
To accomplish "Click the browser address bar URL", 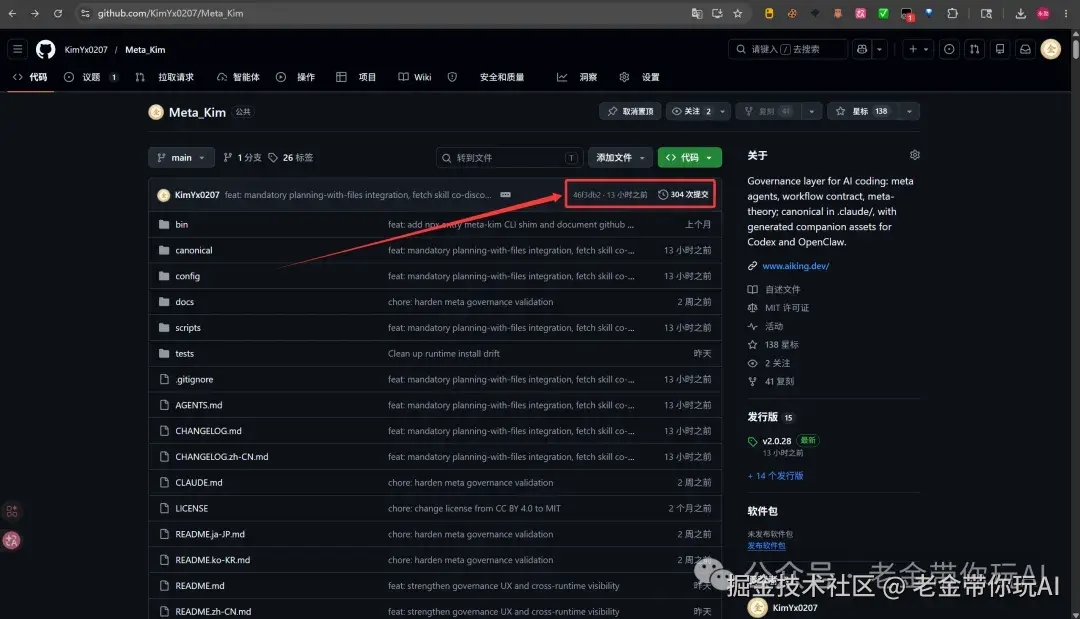I will point(170,13).
